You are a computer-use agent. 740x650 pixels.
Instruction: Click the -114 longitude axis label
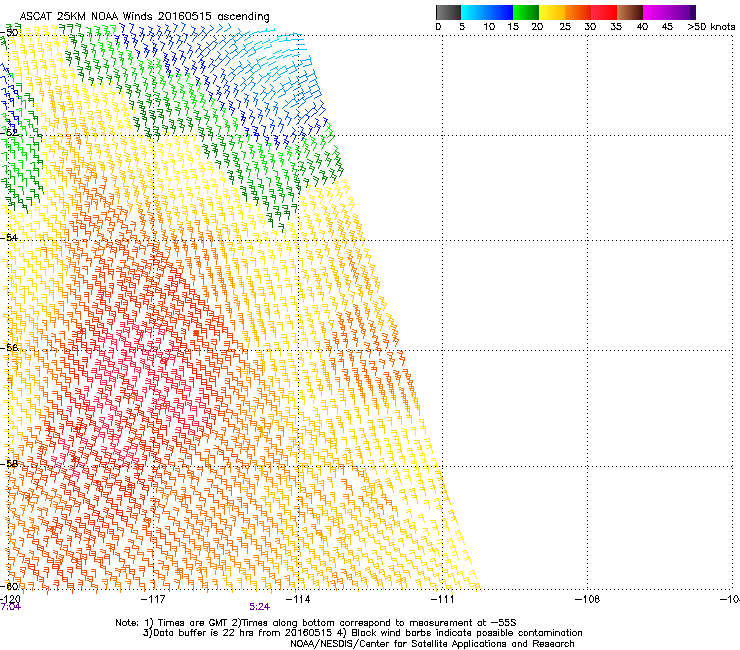click(298, 599)
